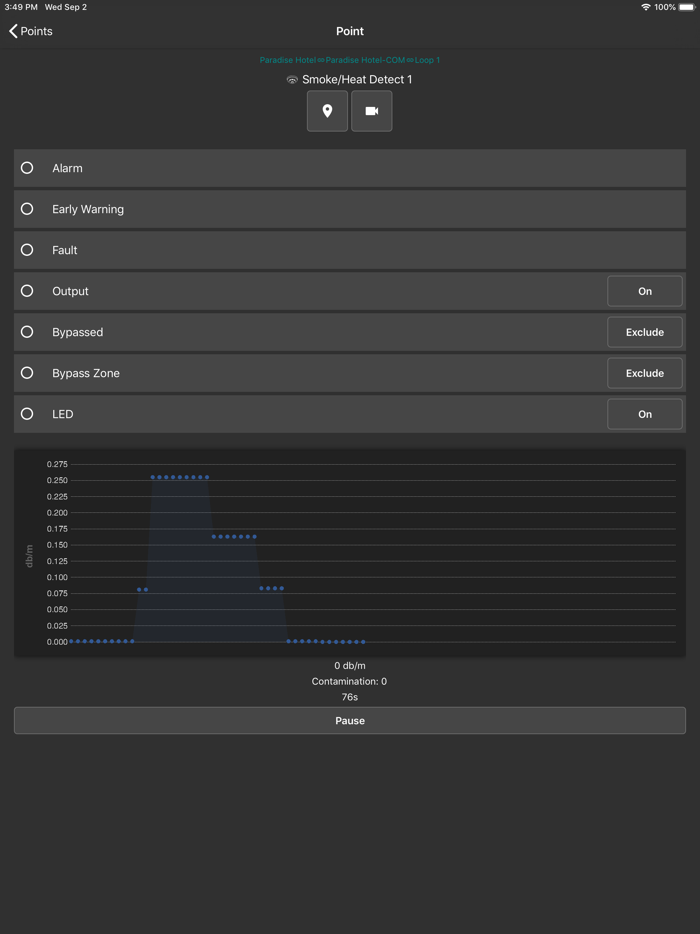The width and height of the screenshot is (700, 934).
Task: Click the 76s elapsed time text
Action: click(x=350, y=697)
